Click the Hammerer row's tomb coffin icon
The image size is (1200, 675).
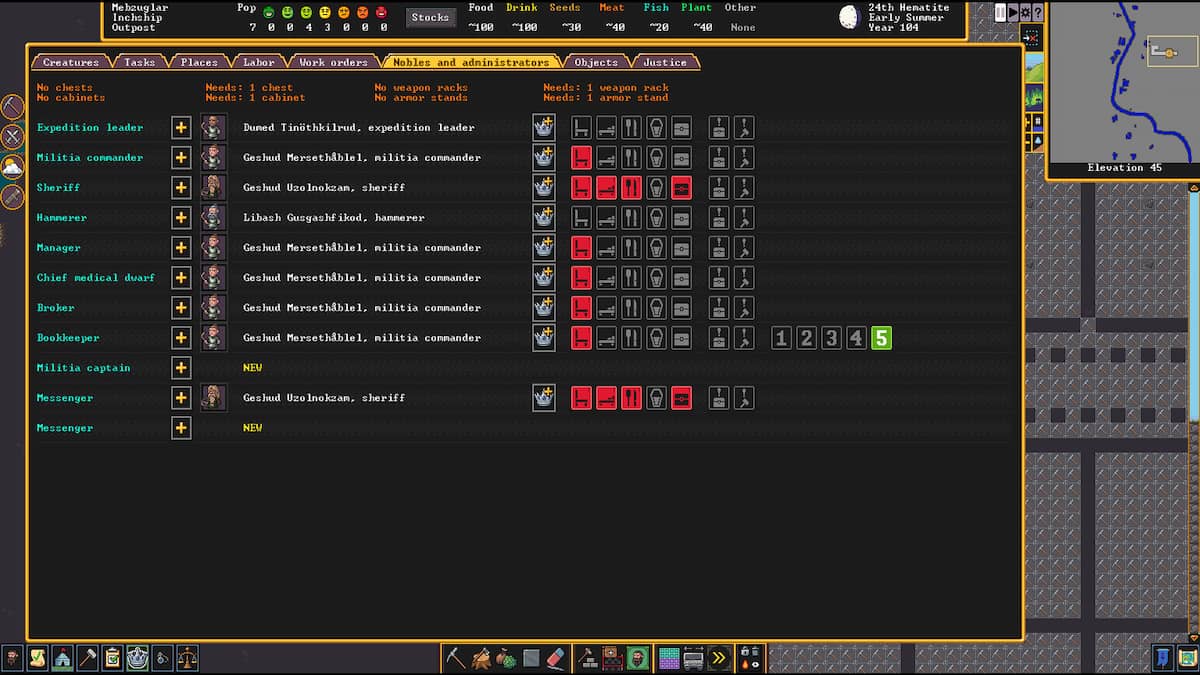coord(656,218)
